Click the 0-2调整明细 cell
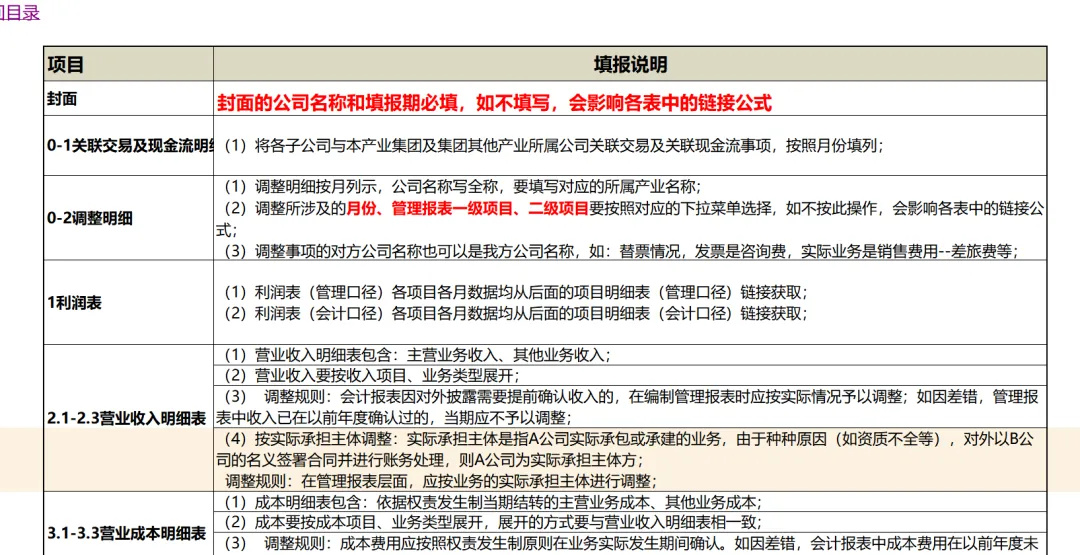Screen dimensions: 1080x555 pyautogui.click(x=128, y=218)
